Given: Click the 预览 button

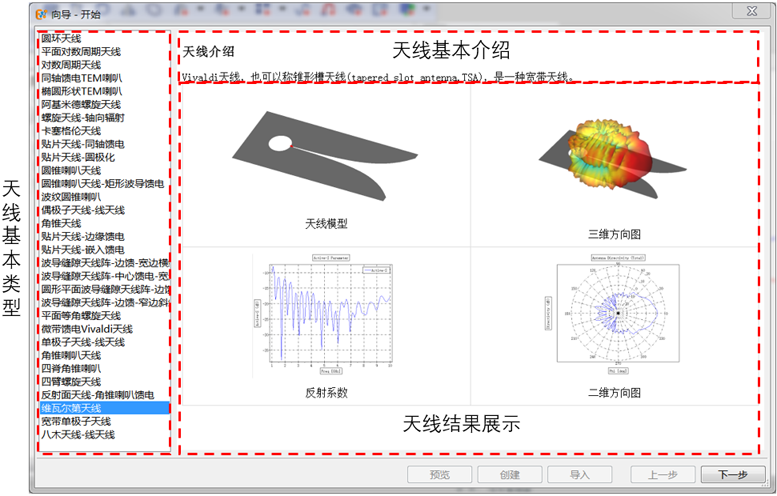Looking at the screenshot, I should click(440, 475).
